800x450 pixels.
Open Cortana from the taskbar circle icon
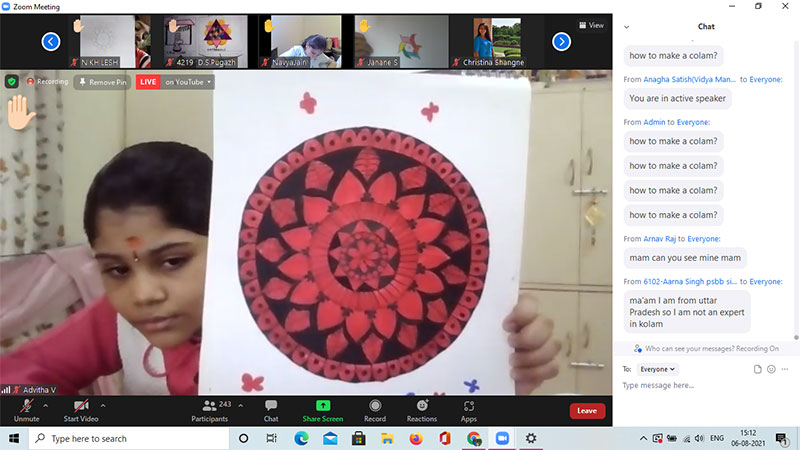[243, 438]
